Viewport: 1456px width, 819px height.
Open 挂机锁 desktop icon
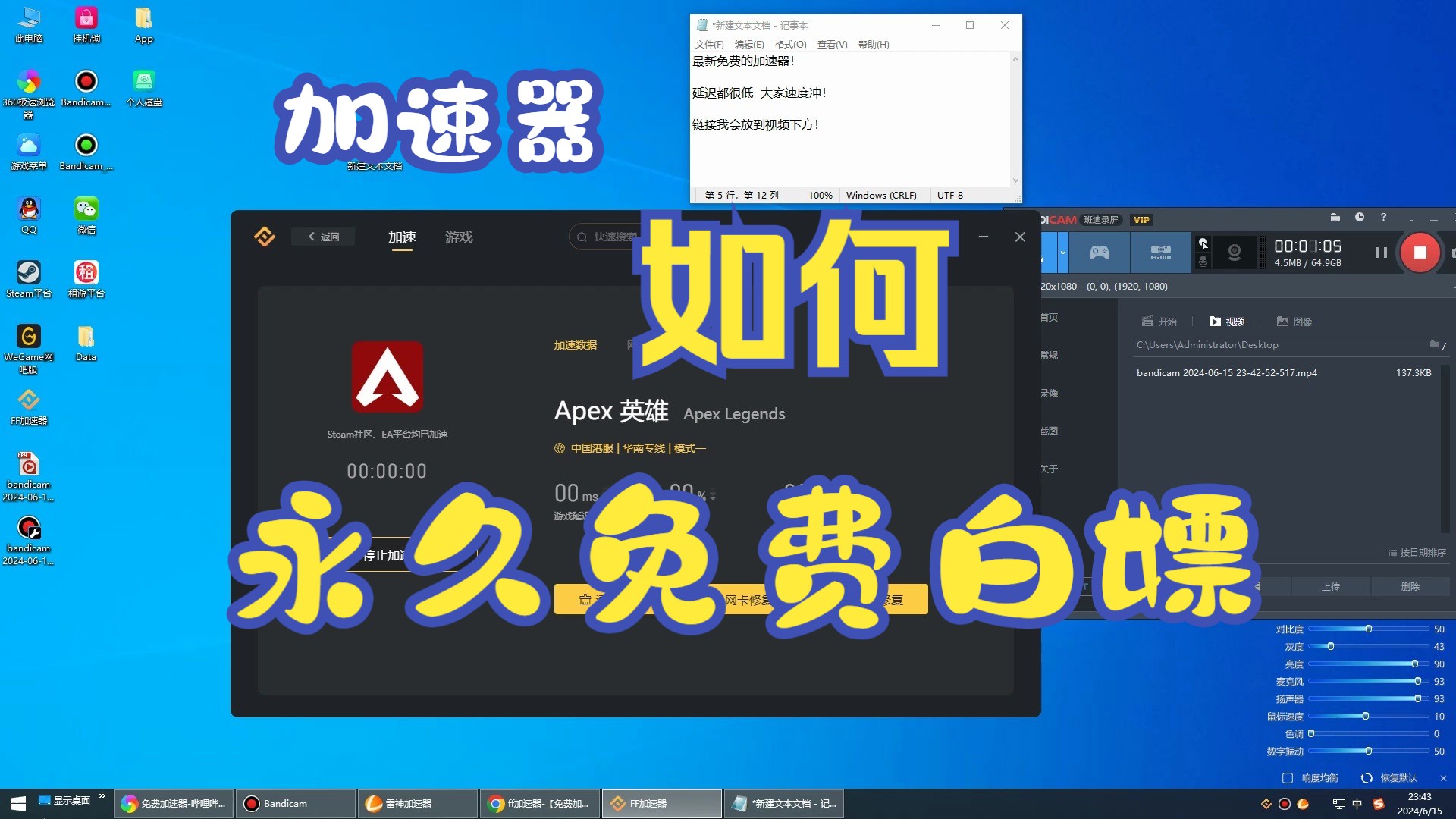click(86, 24)
